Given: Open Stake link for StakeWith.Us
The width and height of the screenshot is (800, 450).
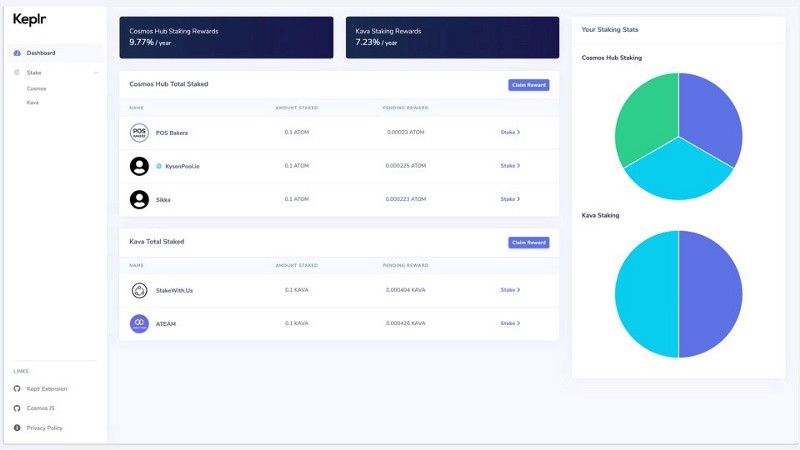Looking at the screenshot, I should coord(510,290).
